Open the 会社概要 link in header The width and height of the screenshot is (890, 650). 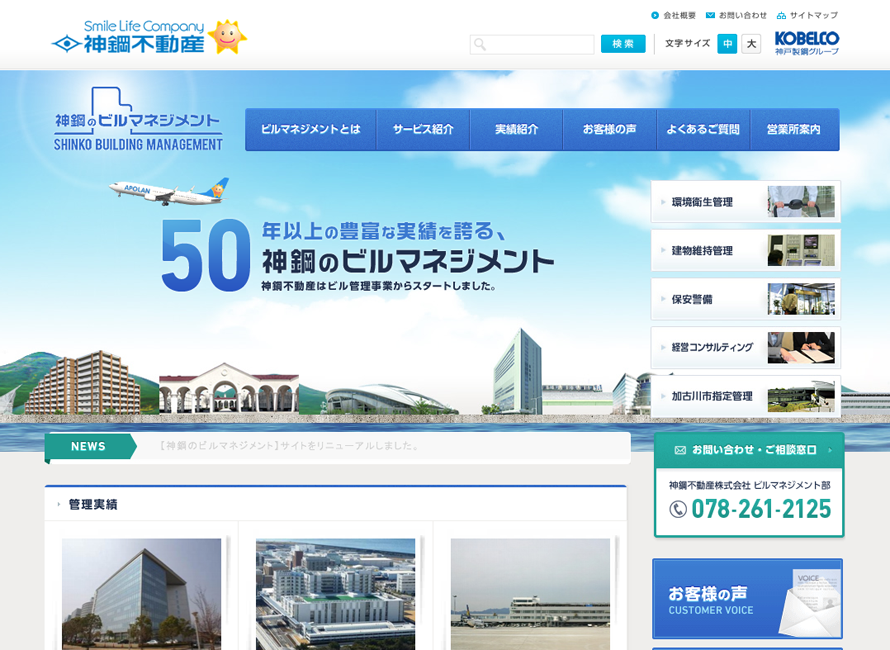[679, 15]
